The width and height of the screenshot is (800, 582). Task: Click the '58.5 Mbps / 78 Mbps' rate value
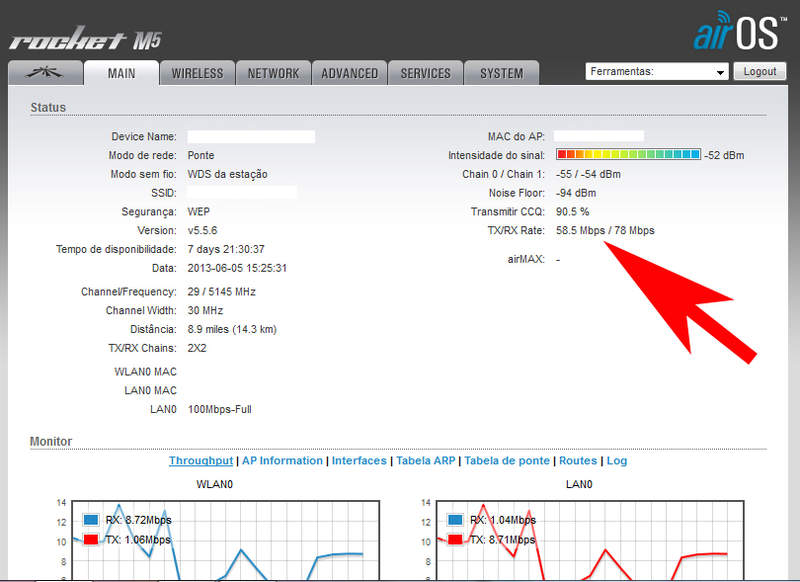point(605,231)
